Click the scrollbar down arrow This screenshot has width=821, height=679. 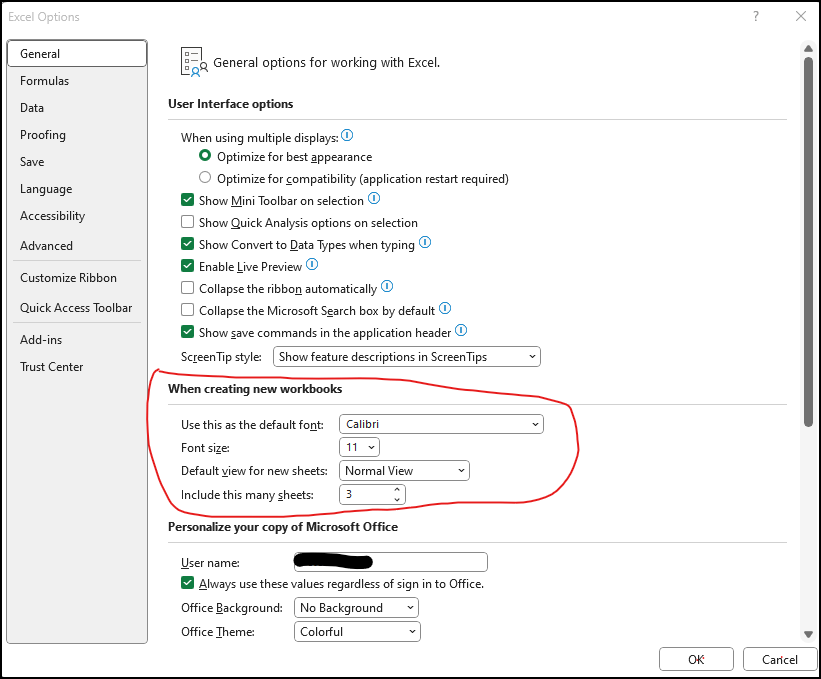click(x=808, y=634)
